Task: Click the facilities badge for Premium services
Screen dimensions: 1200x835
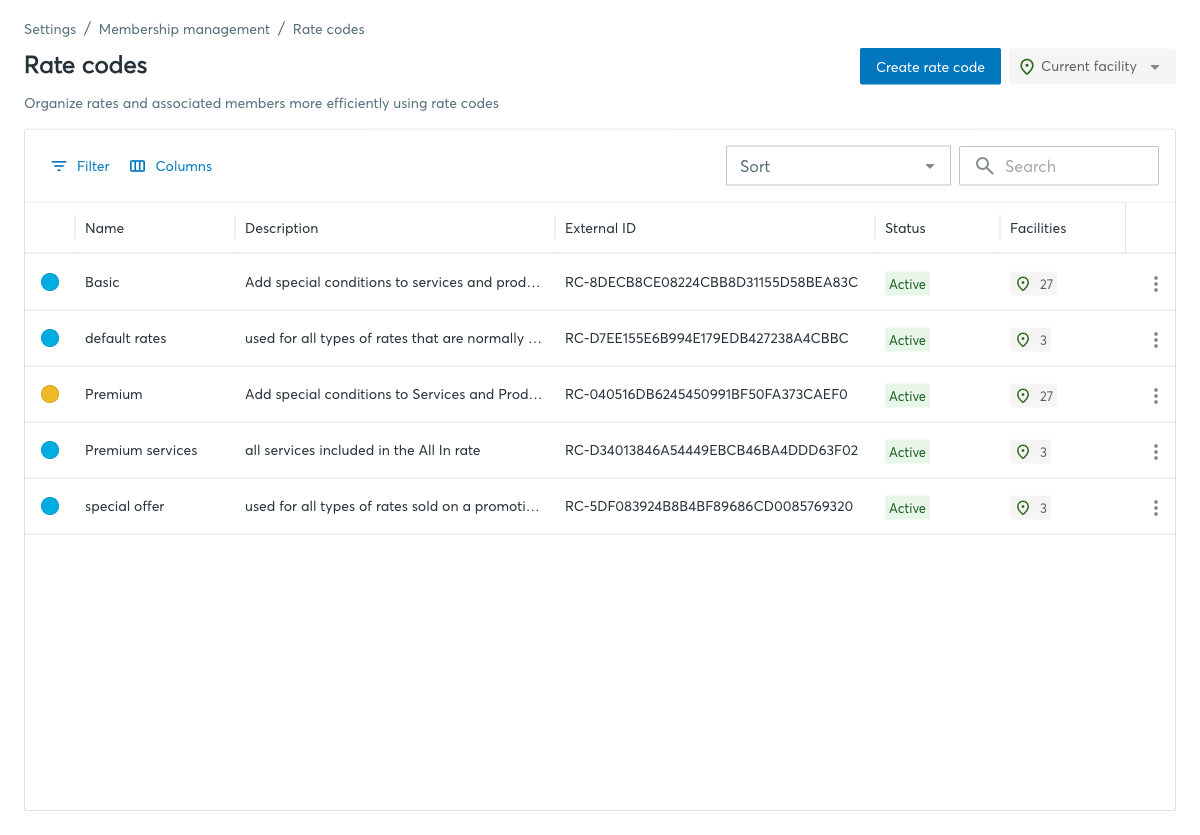Action: (1030, 452)
